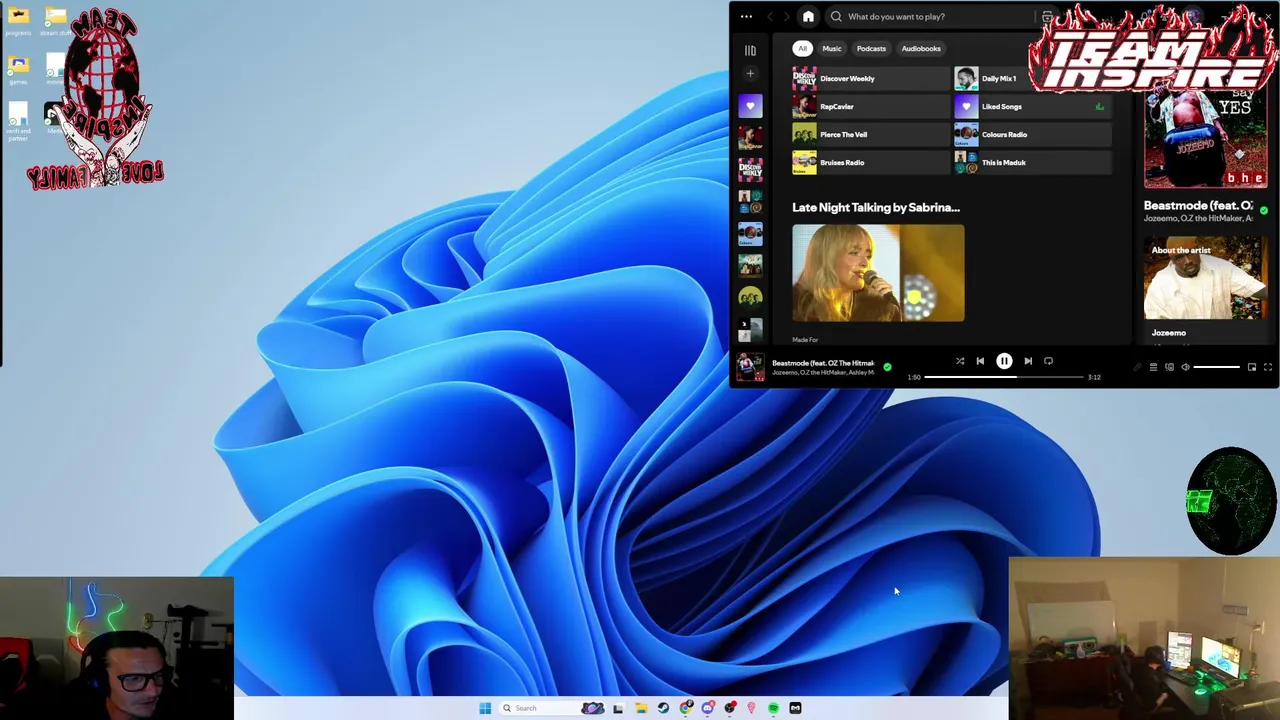Viewport: 1280px width, 720px height.
Task: Open the miniplayer
Action: [1251, 367]
